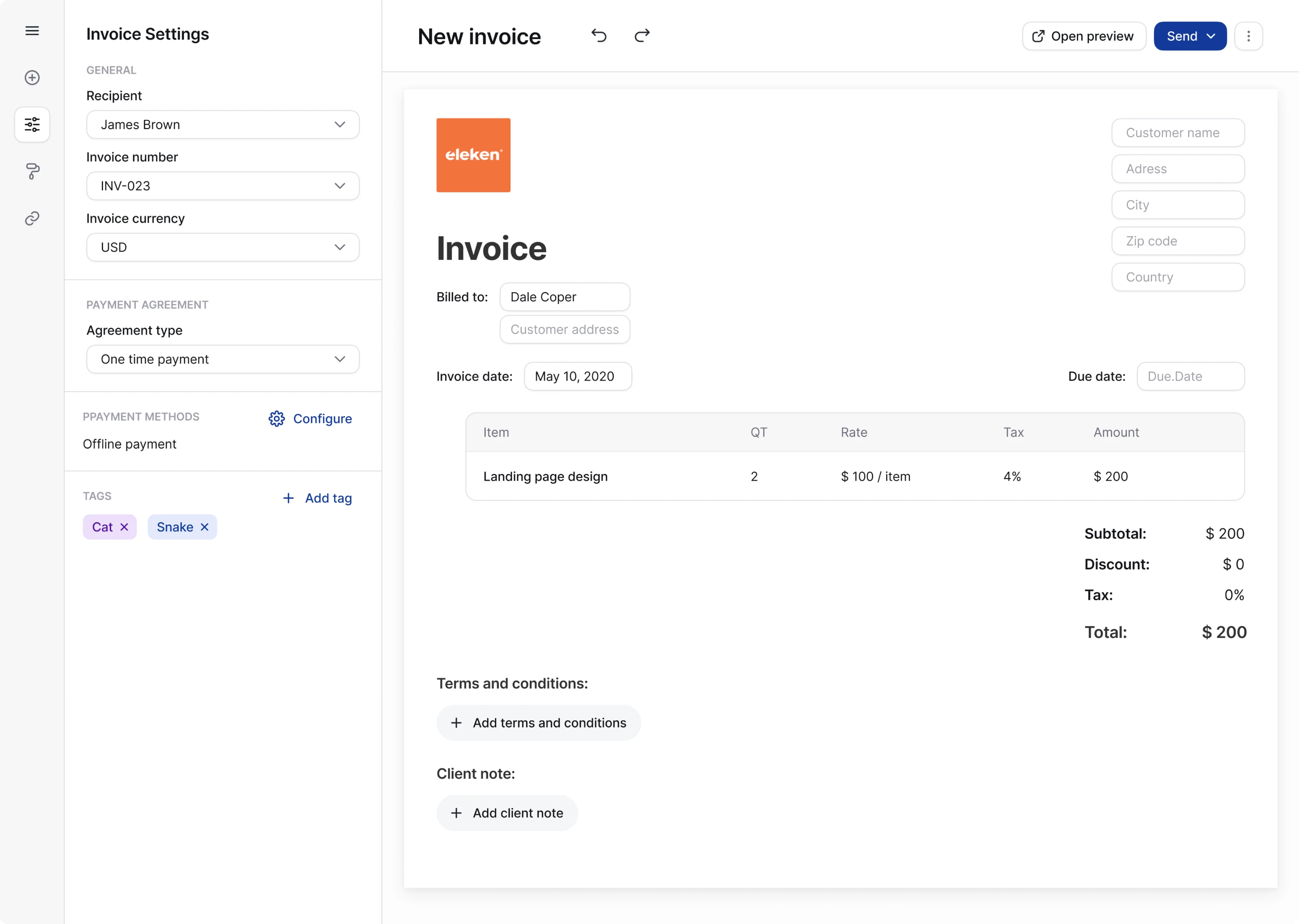Open the three-dot more options menu
This screenshot has width=1299, height=924.
pos(1248,36)
